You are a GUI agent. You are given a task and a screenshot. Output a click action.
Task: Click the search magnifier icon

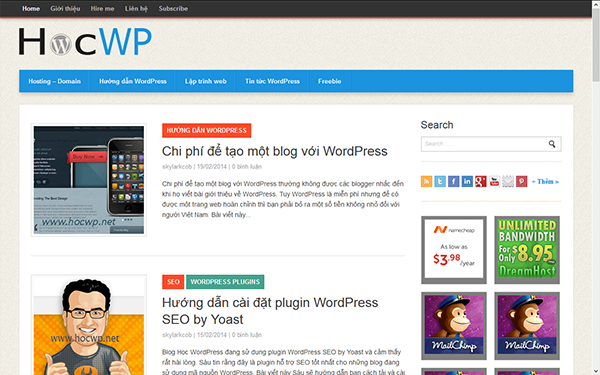point(552,144)
